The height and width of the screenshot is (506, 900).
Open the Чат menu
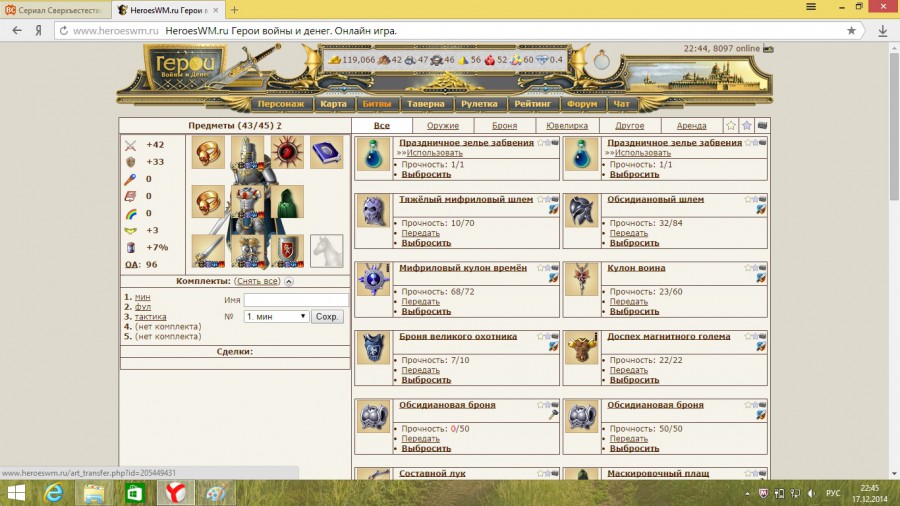coord(621,104)
